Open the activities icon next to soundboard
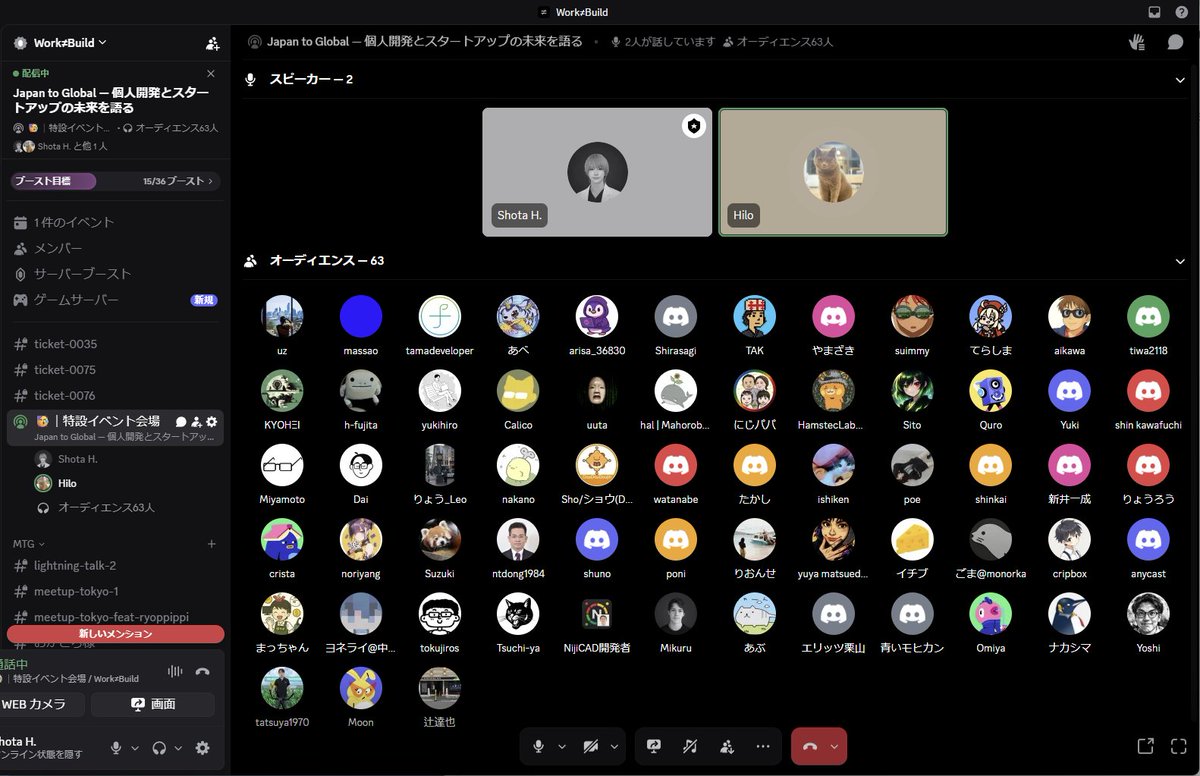This screenshot has height=776, width=1200. coord(727,746)
